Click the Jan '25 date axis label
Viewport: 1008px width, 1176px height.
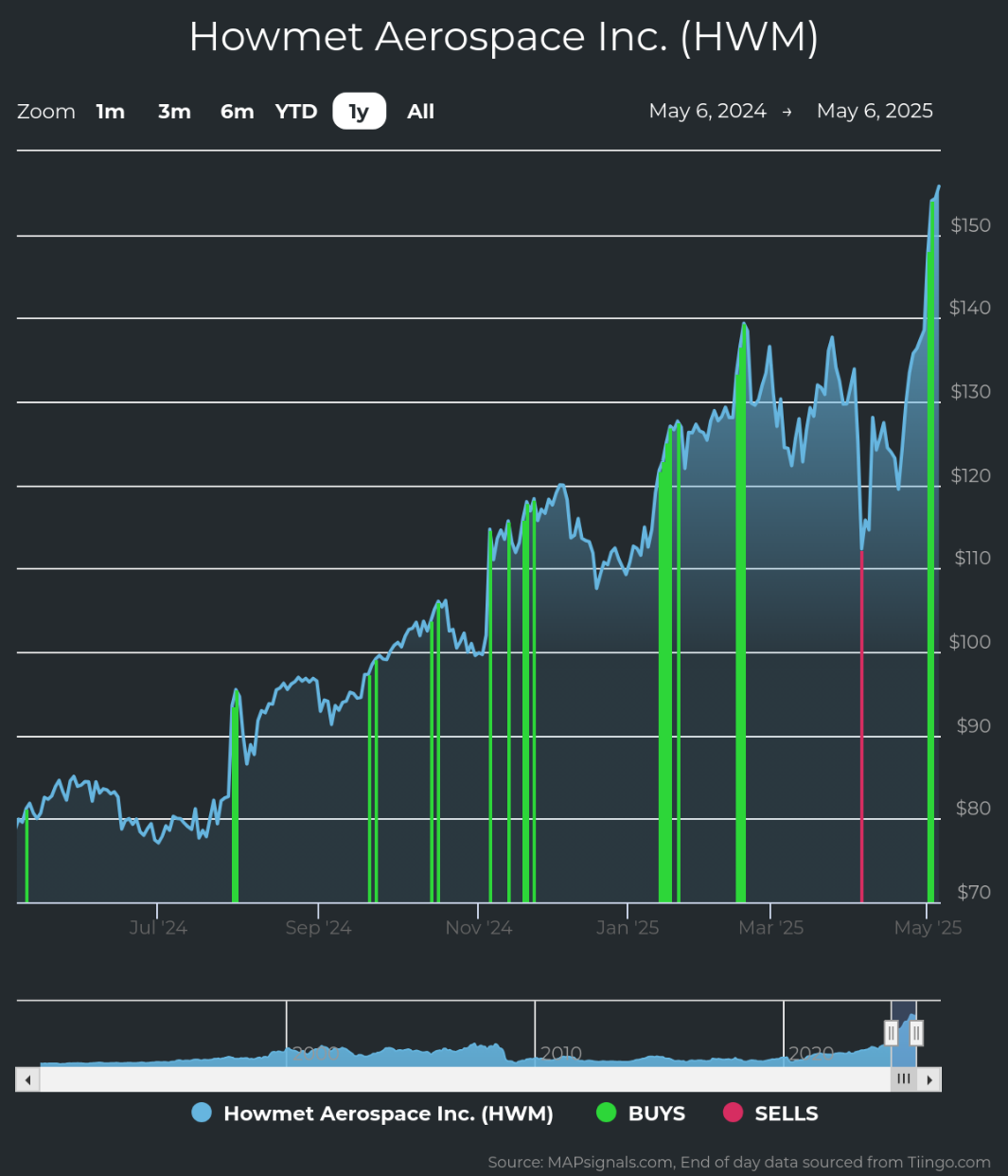[x=628, y=928]
